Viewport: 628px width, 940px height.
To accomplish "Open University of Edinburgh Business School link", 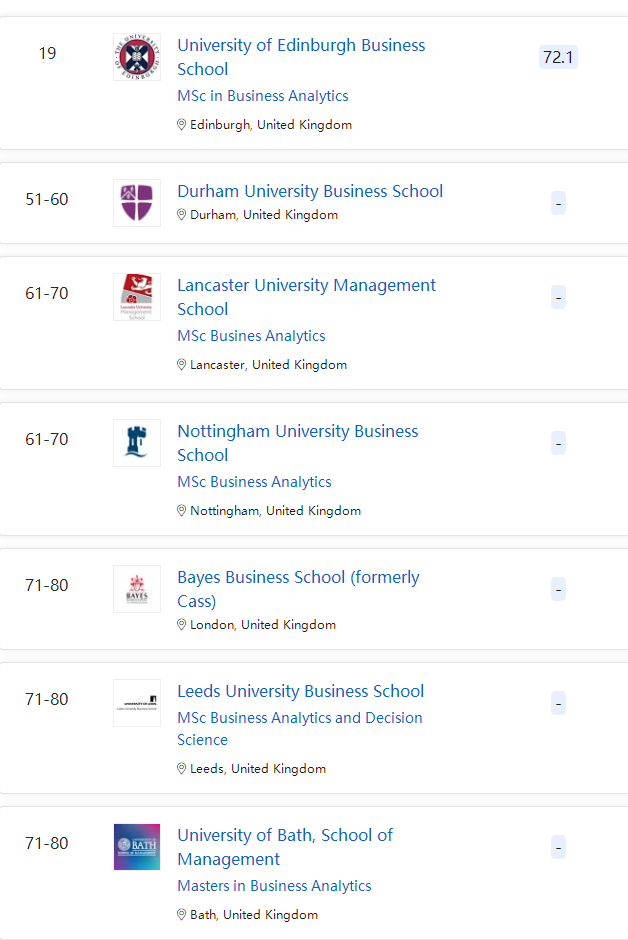I will coord(301,57).
